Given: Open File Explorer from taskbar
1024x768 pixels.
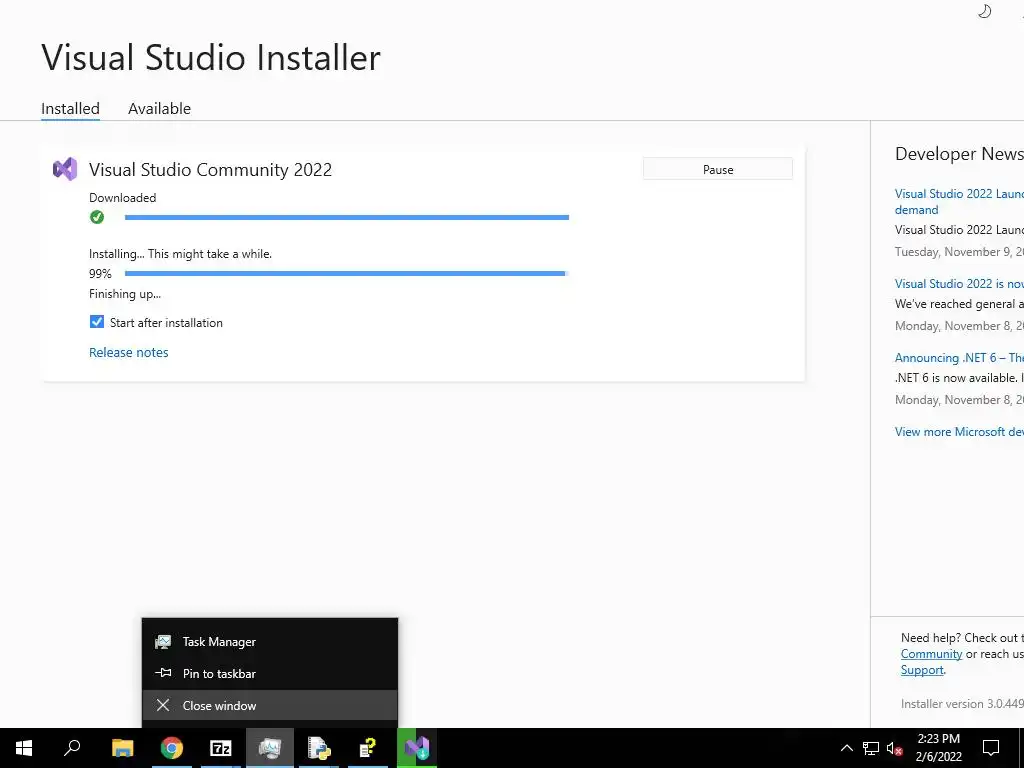Looking at the screenshot, I should [122, 748].
